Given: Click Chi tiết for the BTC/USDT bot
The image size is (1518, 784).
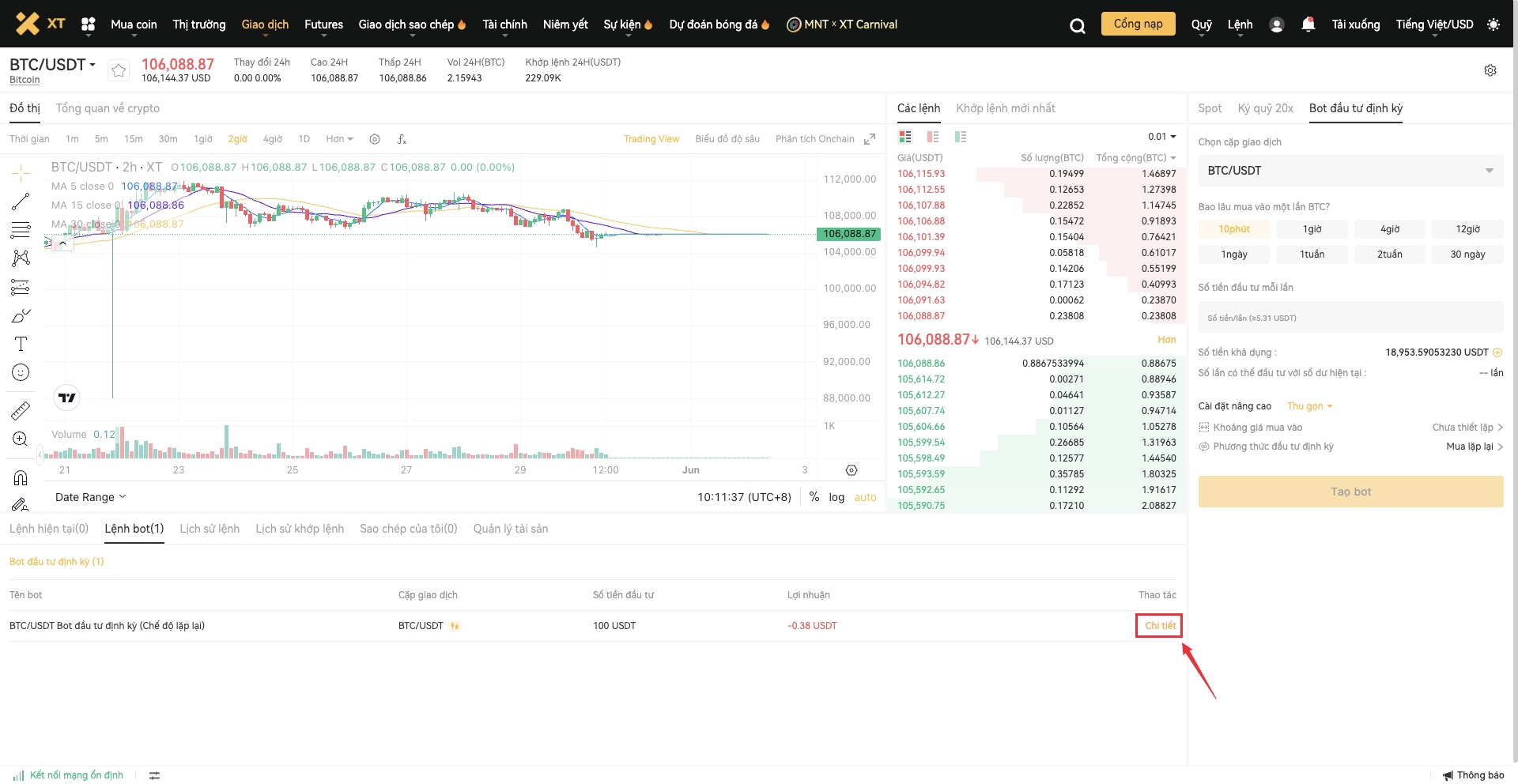Looking at the screenshot, I should pyautogui.click(x=1159, y=625).
